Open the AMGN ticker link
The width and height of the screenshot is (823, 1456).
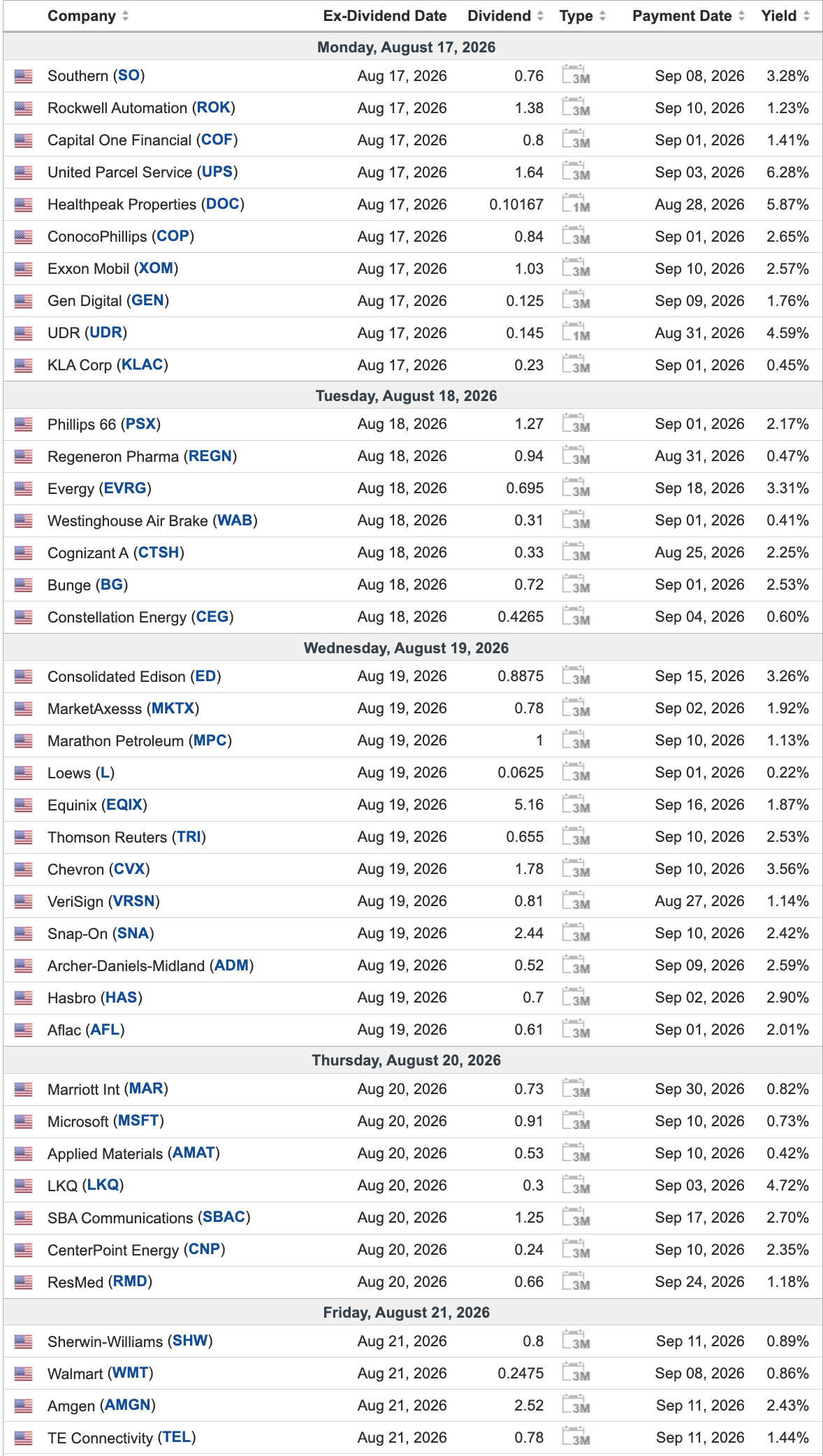tap(128, 1405)
